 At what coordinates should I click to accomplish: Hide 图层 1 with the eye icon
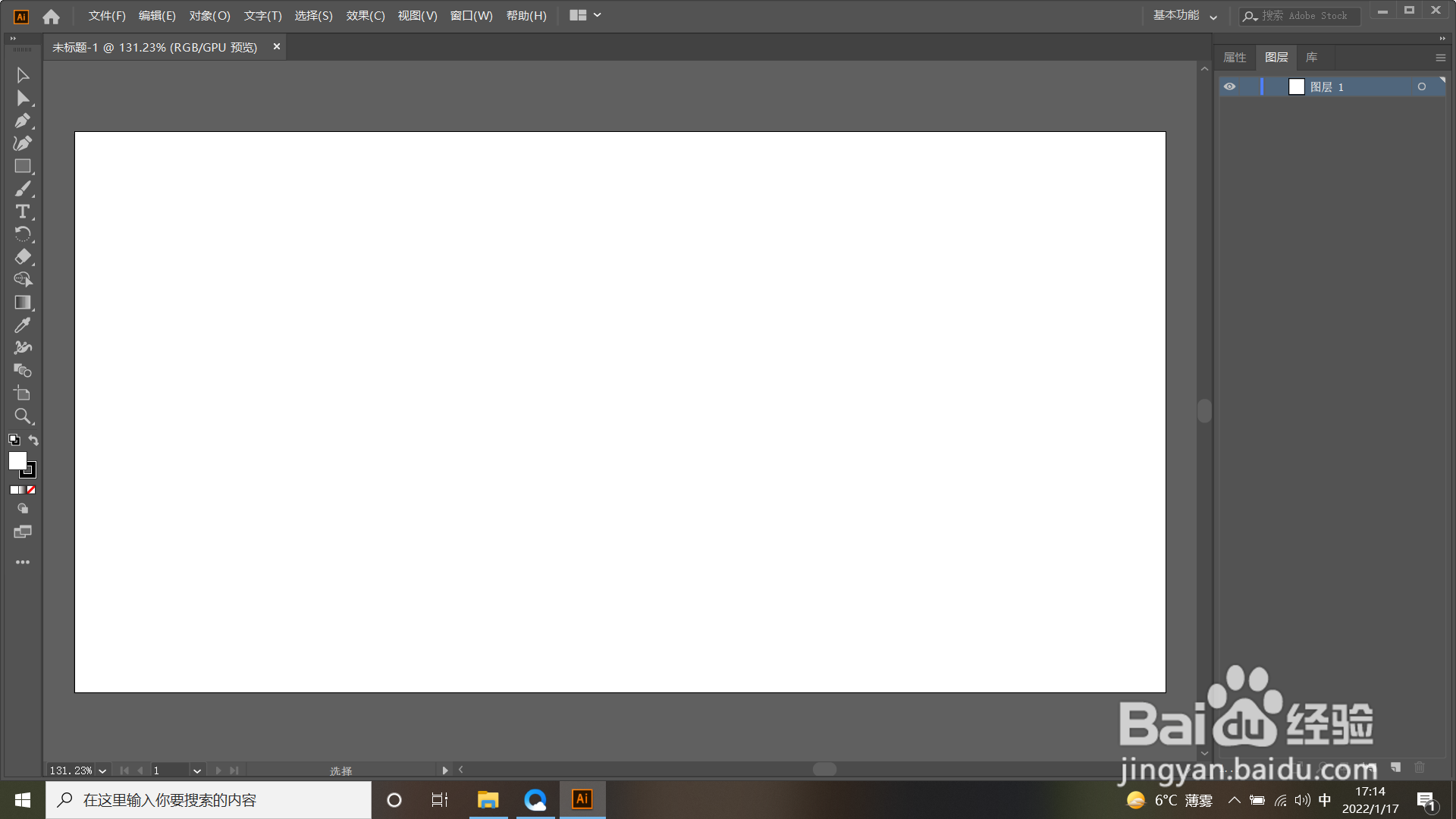1229,87
